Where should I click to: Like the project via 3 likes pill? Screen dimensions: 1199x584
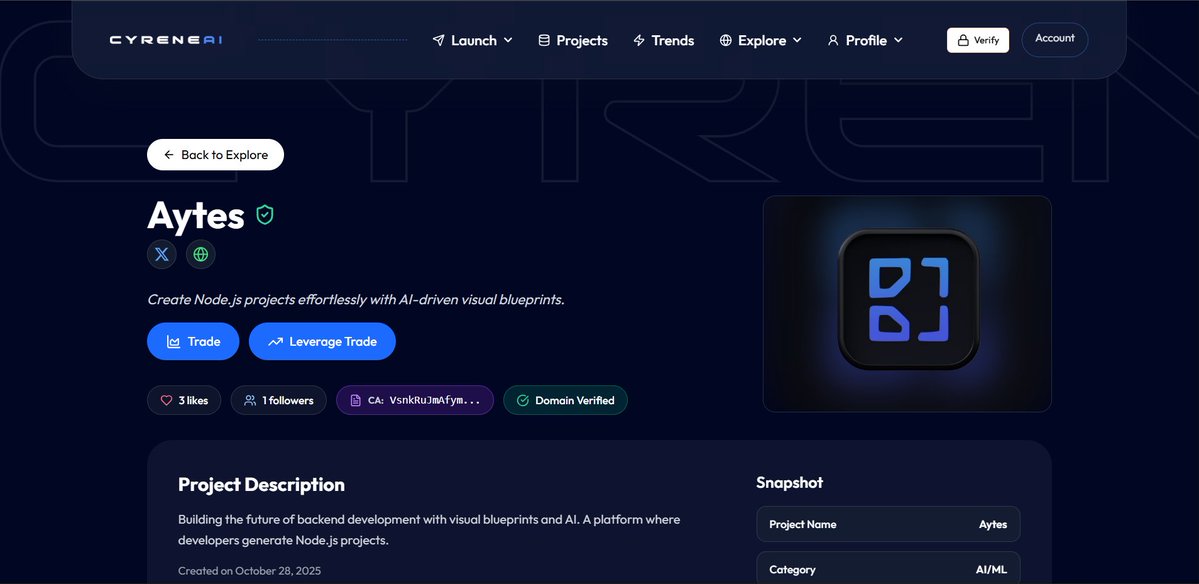(184, 401)
